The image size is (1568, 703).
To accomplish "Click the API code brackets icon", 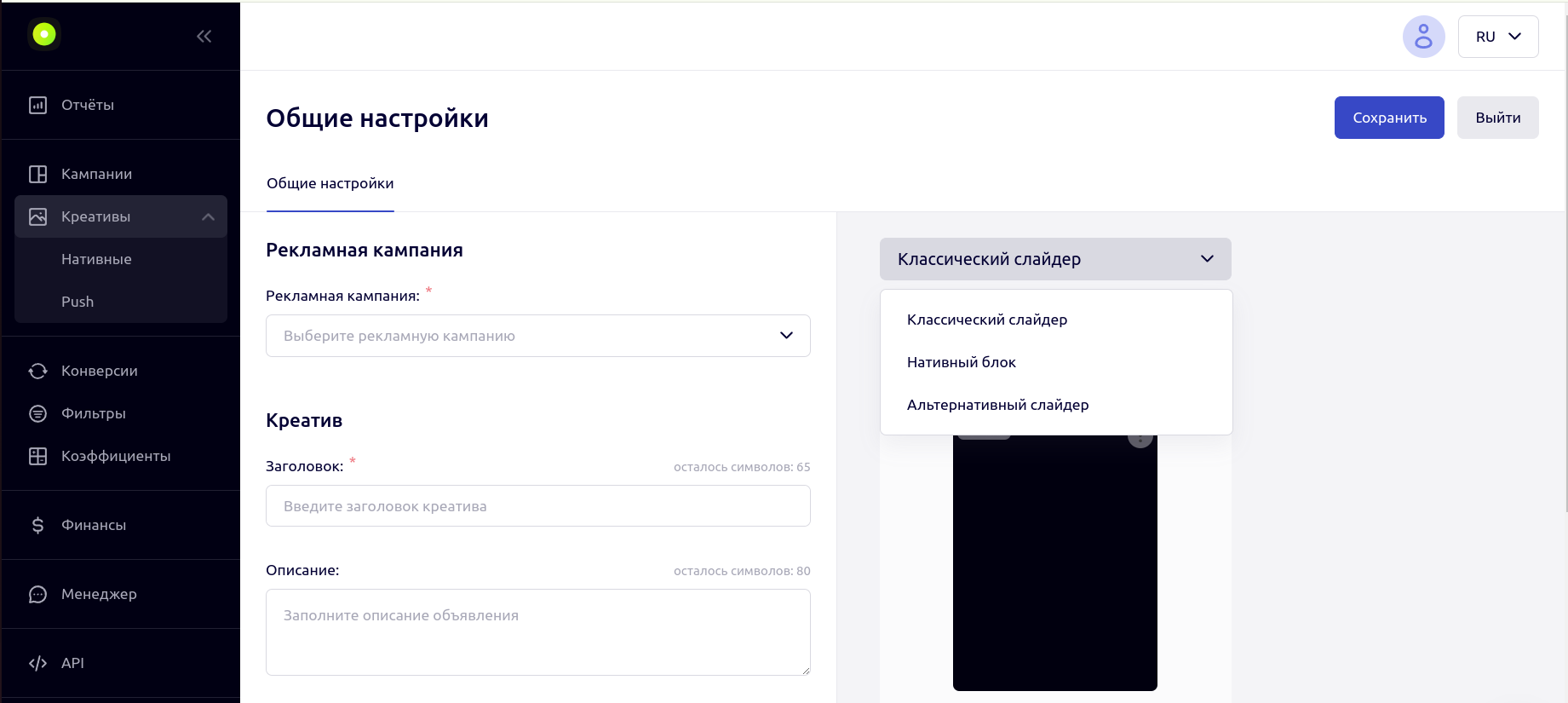I will coord(37,663).
